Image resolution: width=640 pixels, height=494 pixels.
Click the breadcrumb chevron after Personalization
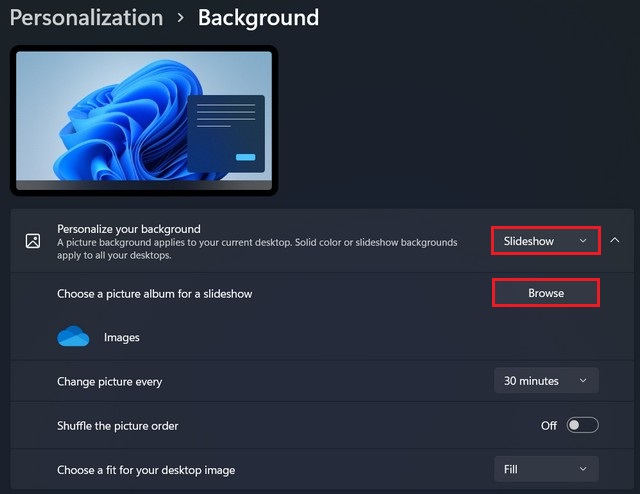coord(180,18)
